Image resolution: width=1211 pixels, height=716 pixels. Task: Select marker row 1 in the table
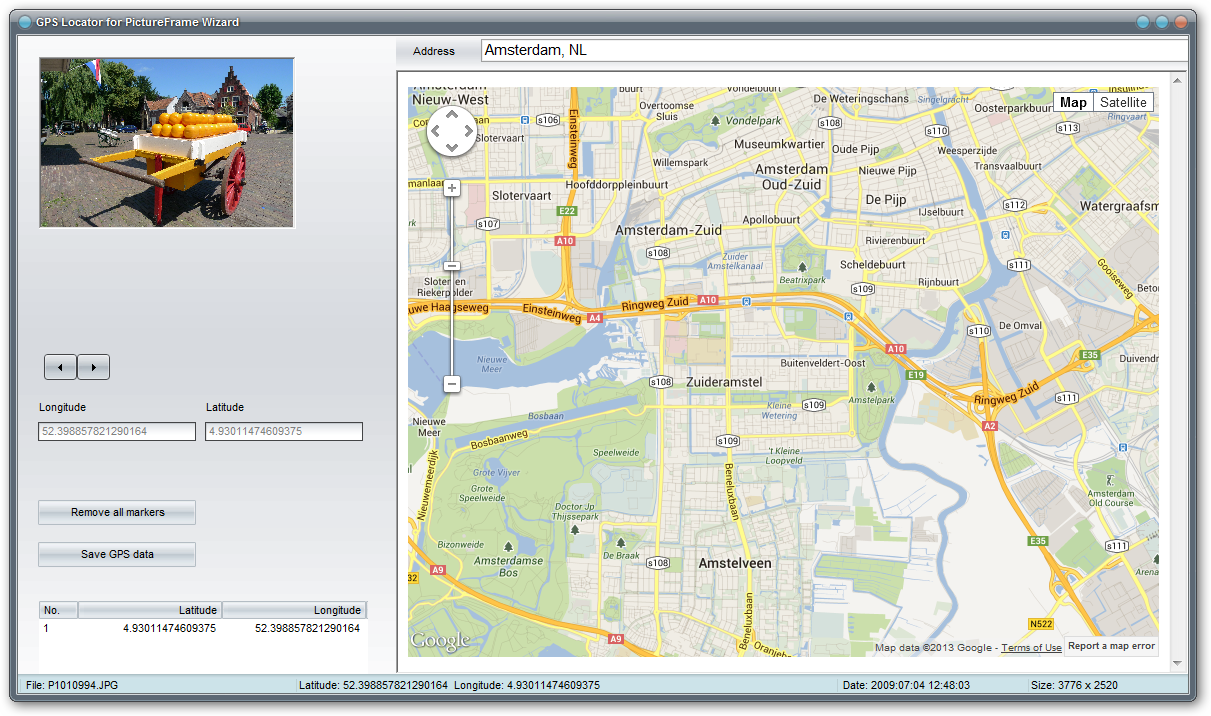pyautogui.click(x=203, y=628)
